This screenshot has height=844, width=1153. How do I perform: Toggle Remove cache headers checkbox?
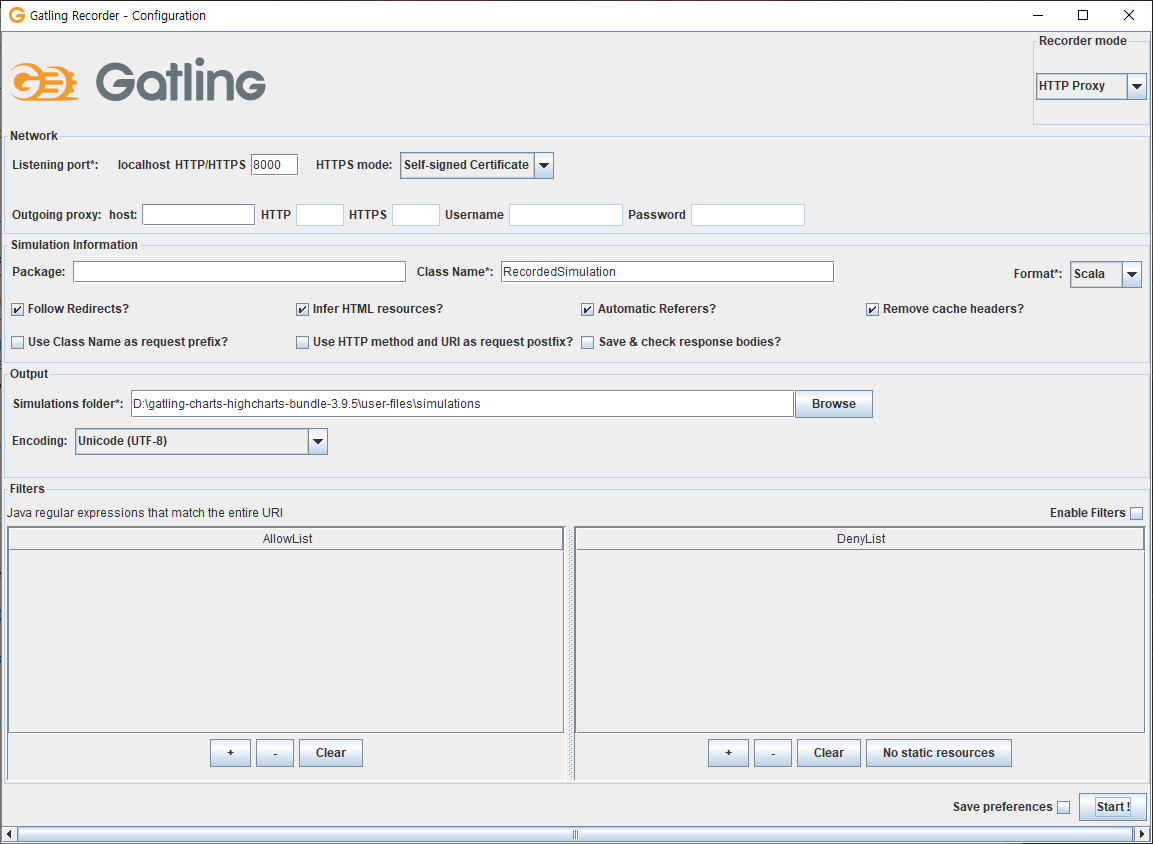click(872, 310)
